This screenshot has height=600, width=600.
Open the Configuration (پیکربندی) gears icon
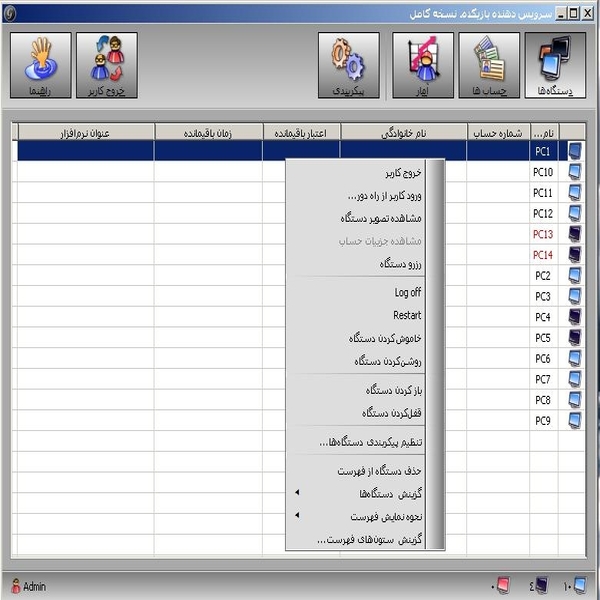pos(348,65)
